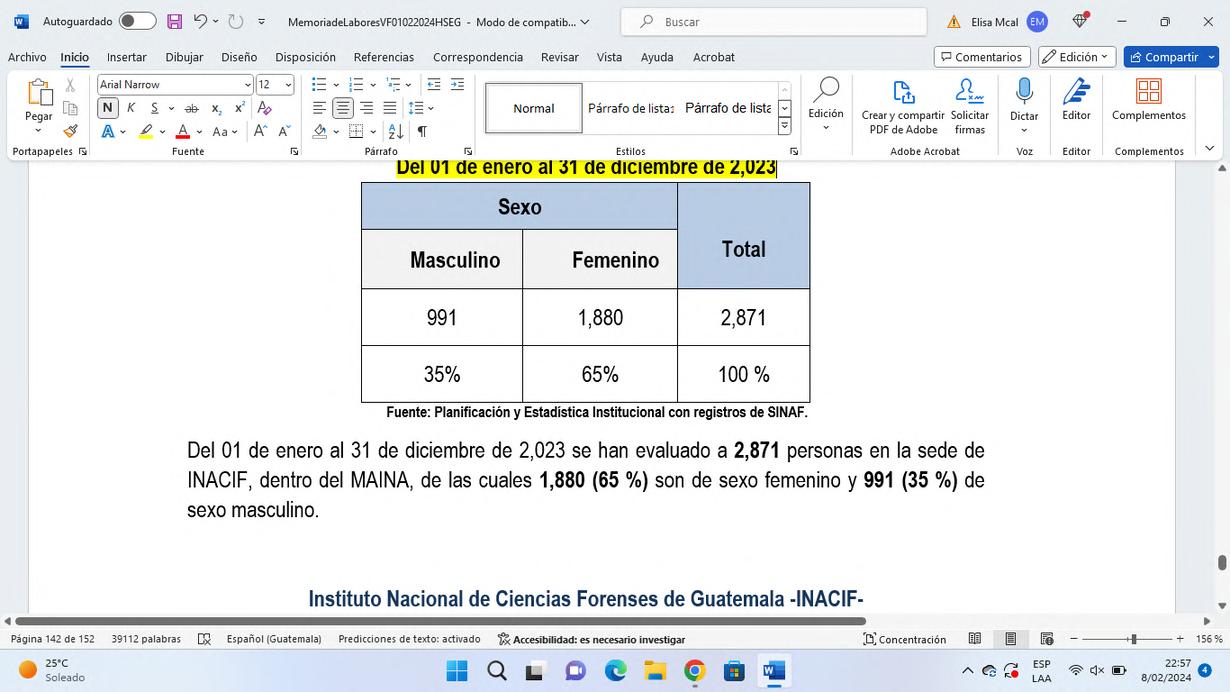Click the Solicitar firmas icon
Image resolution: width=1230 pixels, height=692 pixels.
pyautogui.click(x=970, y=108)
